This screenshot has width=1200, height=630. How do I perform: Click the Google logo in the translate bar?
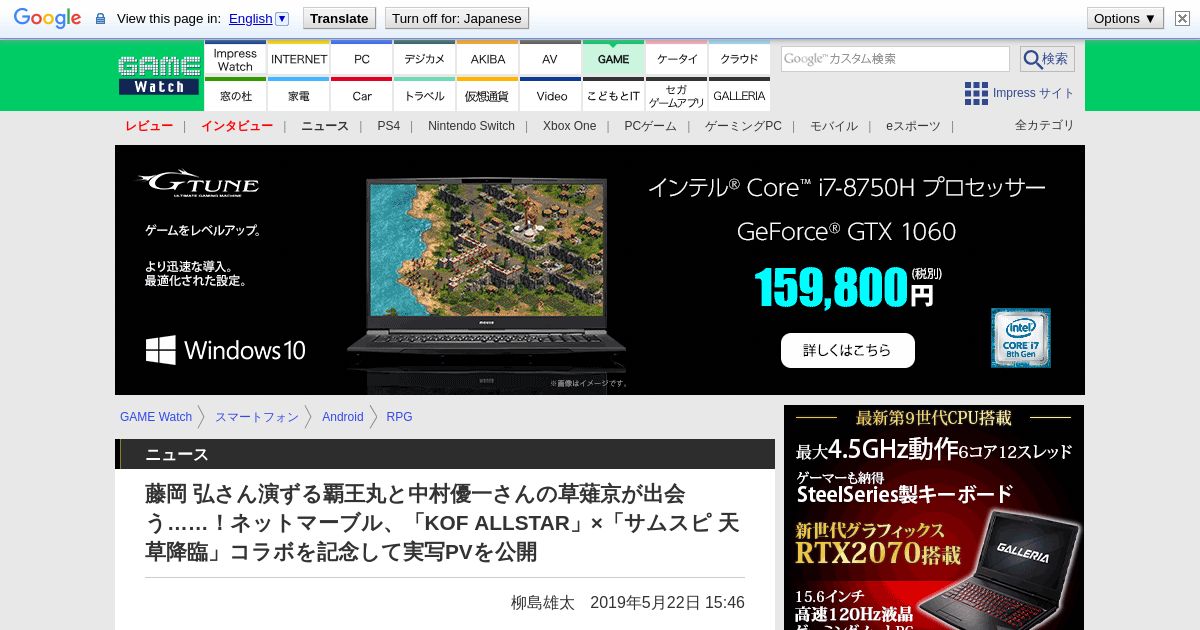pos(47,18)
